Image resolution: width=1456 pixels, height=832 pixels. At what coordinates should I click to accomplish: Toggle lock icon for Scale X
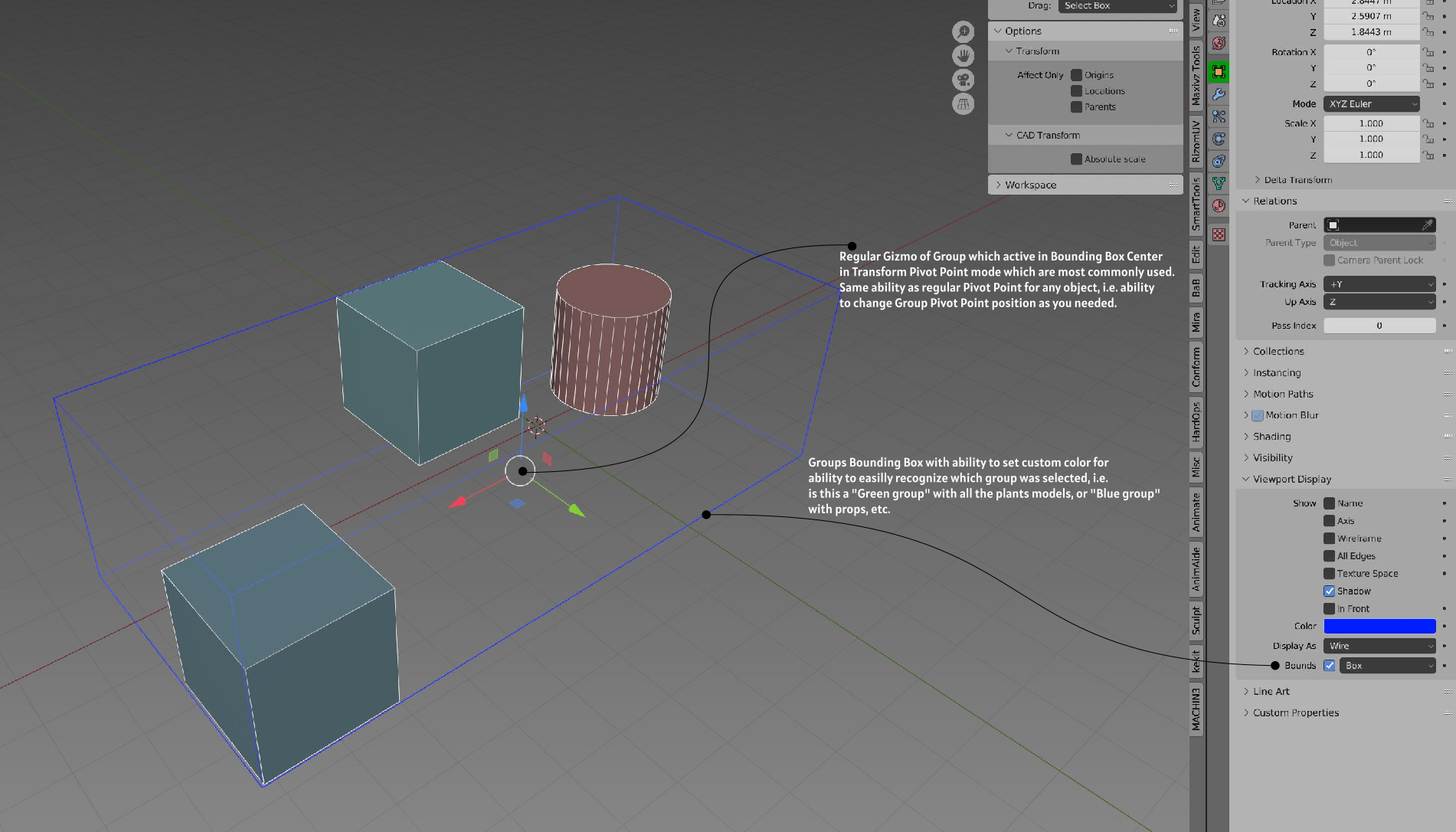pyautogui.click(x=1428, y=123)
